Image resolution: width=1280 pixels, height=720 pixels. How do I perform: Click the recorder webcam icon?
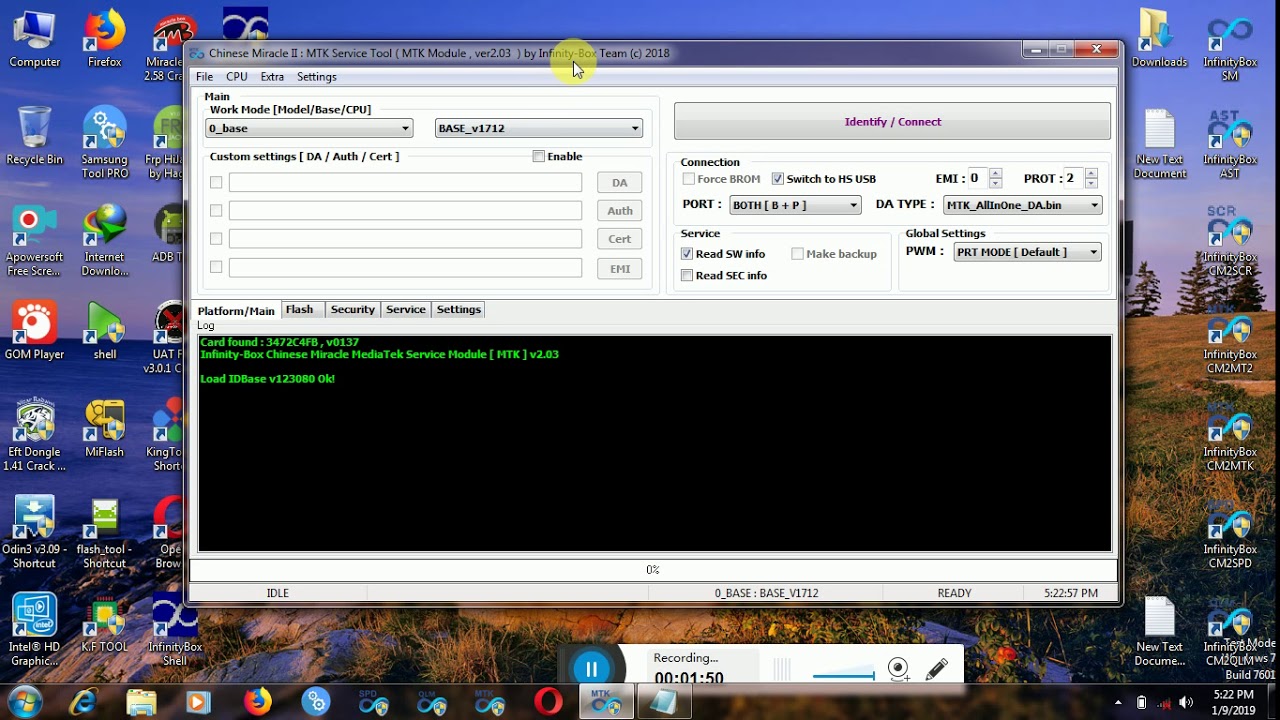[x=898, y=669]
